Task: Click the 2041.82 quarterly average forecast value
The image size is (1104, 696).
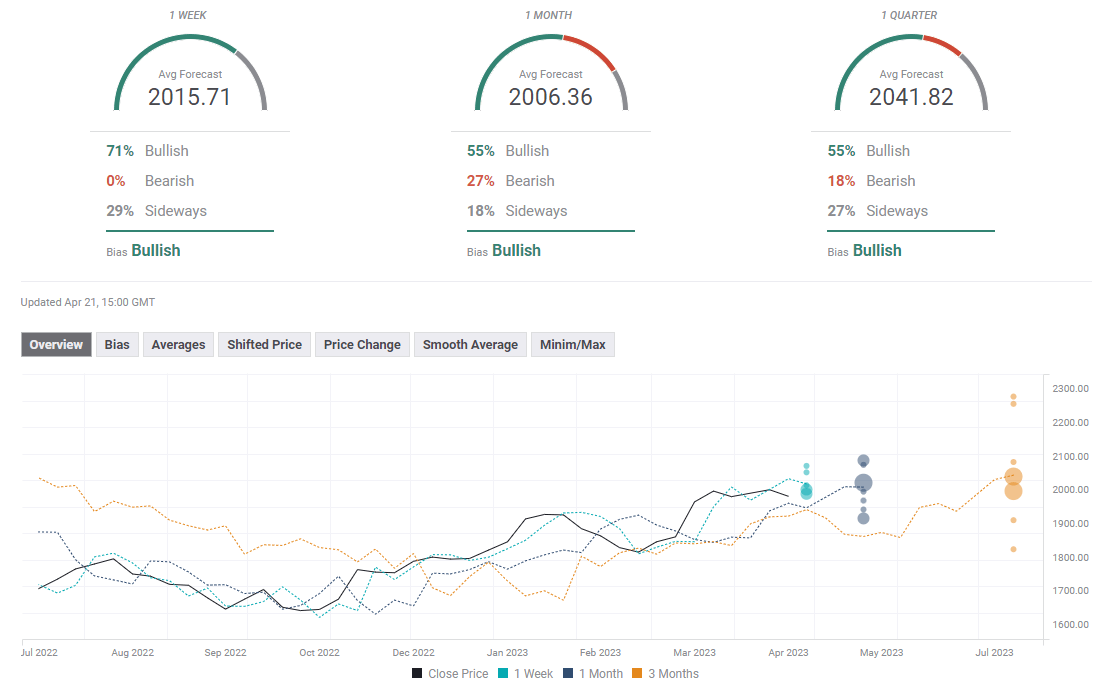Action: click(x=911, y=97)
